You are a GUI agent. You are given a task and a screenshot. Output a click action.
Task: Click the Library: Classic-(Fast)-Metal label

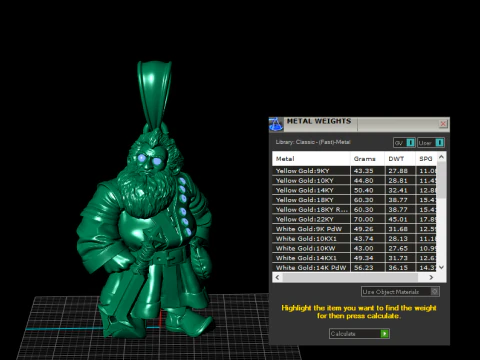(313, 142)
